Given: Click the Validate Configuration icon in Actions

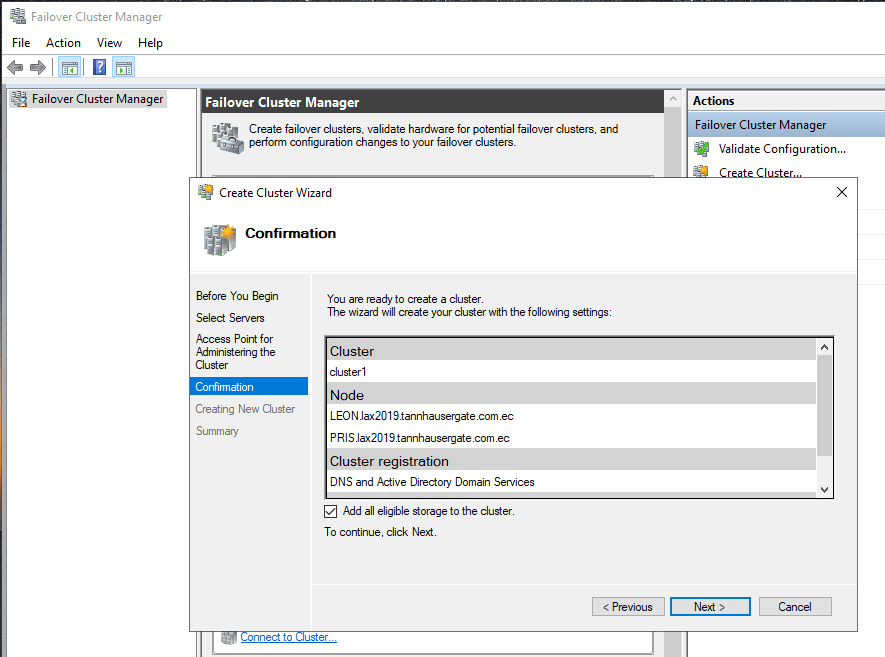Looking at the screenshot, I should (701, 149).
